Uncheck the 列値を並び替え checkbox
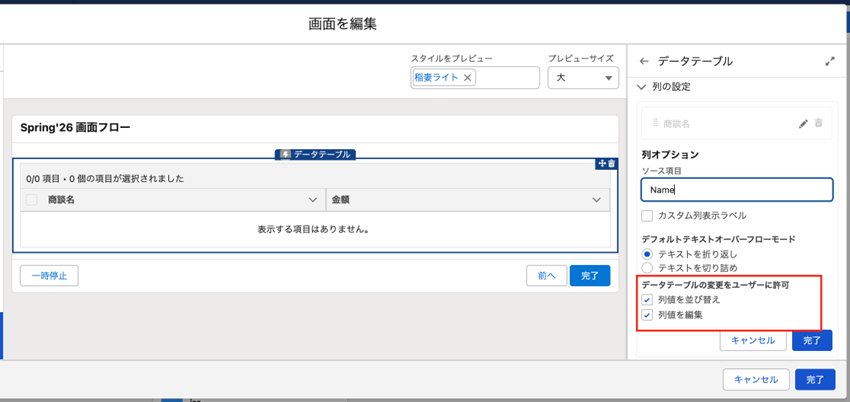 [x=647, y=300]
